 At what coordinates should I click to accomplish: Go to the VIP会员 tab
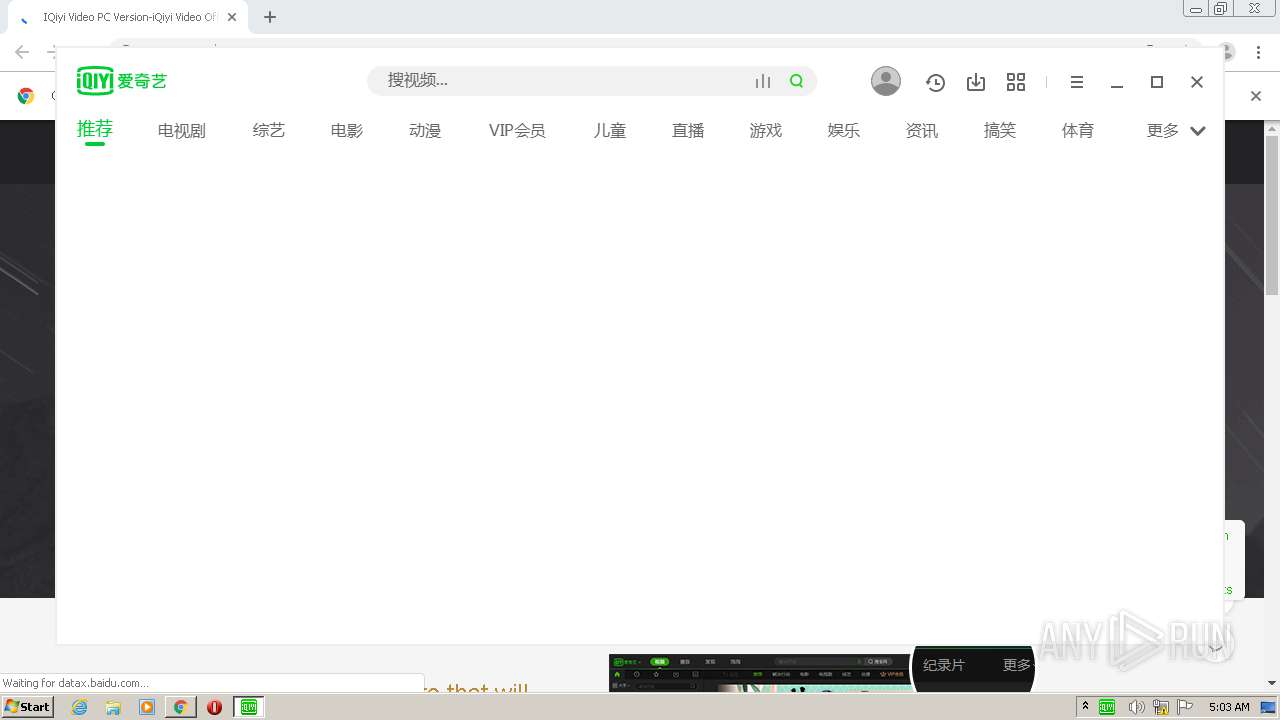pyautogui.click(x=517, y=130)
